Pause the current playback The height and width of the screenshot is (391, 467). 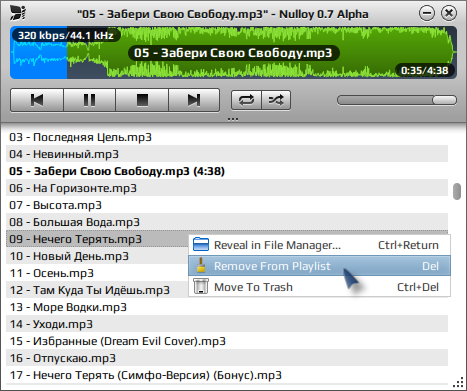click(x=89, y=100)
